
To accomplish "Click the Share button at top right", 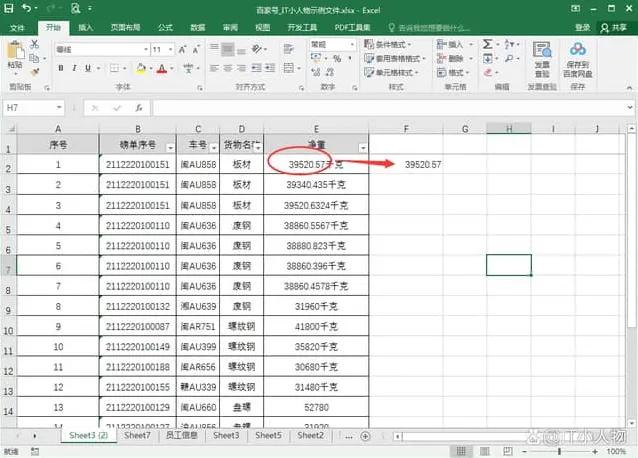I will pyautogui.click(x=614, y=28).
